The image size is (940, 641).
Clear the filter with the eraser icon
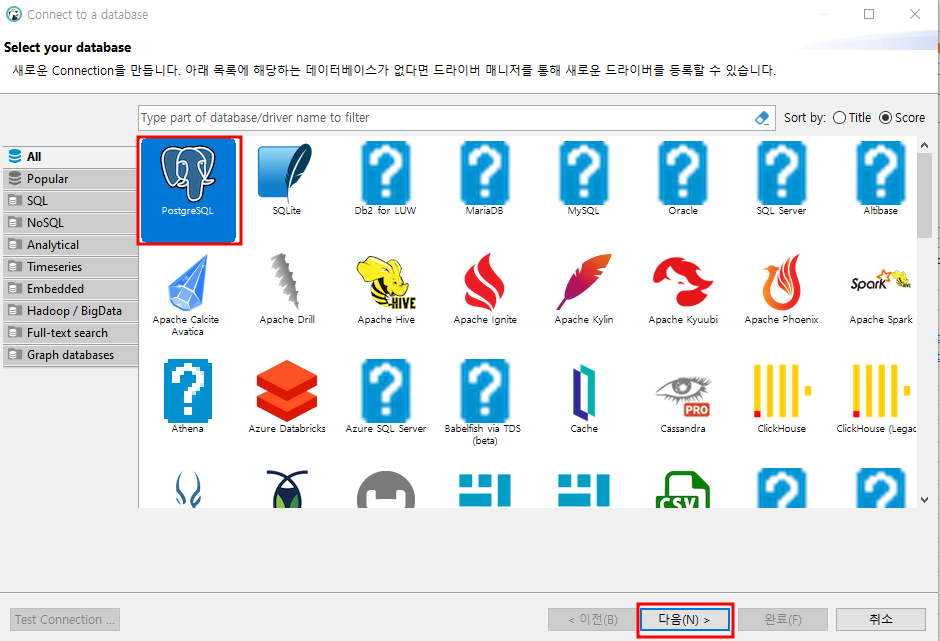(x=762, y=118)
